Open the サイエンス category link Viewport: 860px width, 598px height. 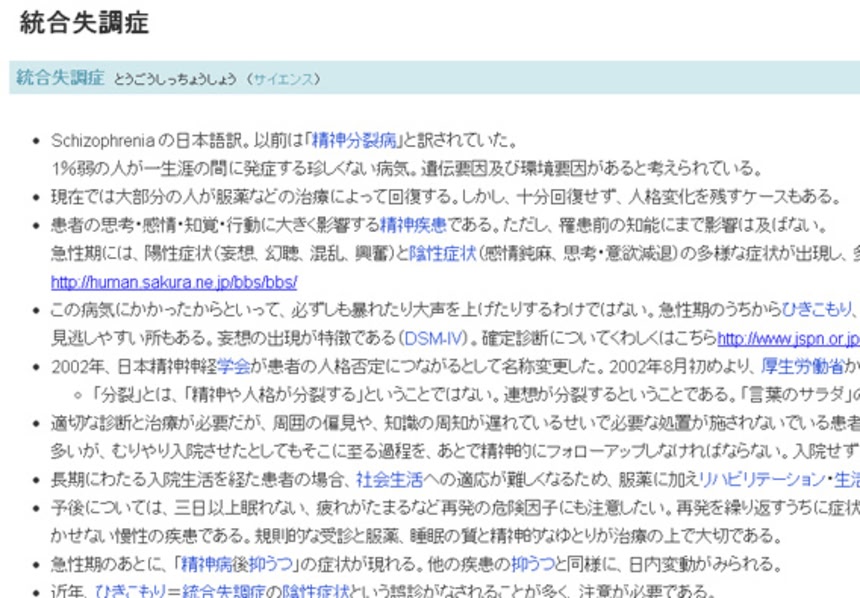tap(284, 79)
